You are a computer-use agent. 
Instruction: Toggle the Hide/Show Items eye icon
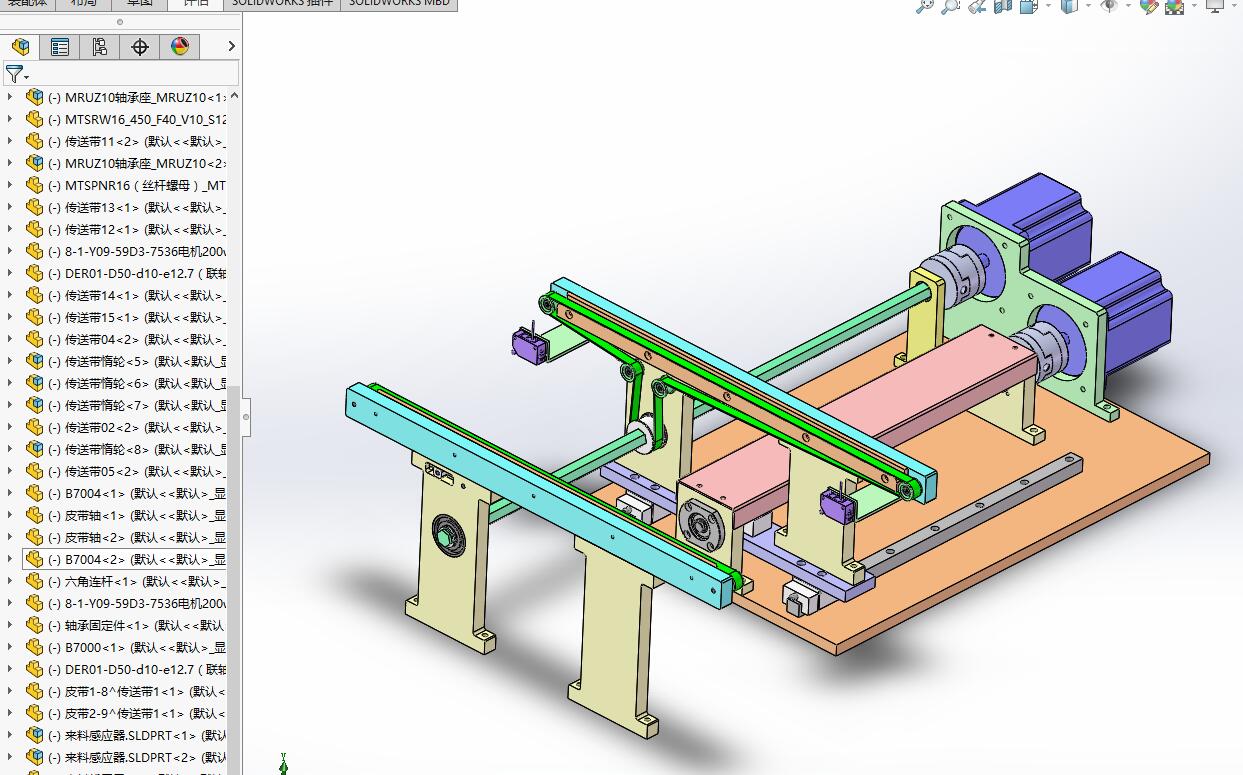pyautogui.click(x=1108, y=6)
